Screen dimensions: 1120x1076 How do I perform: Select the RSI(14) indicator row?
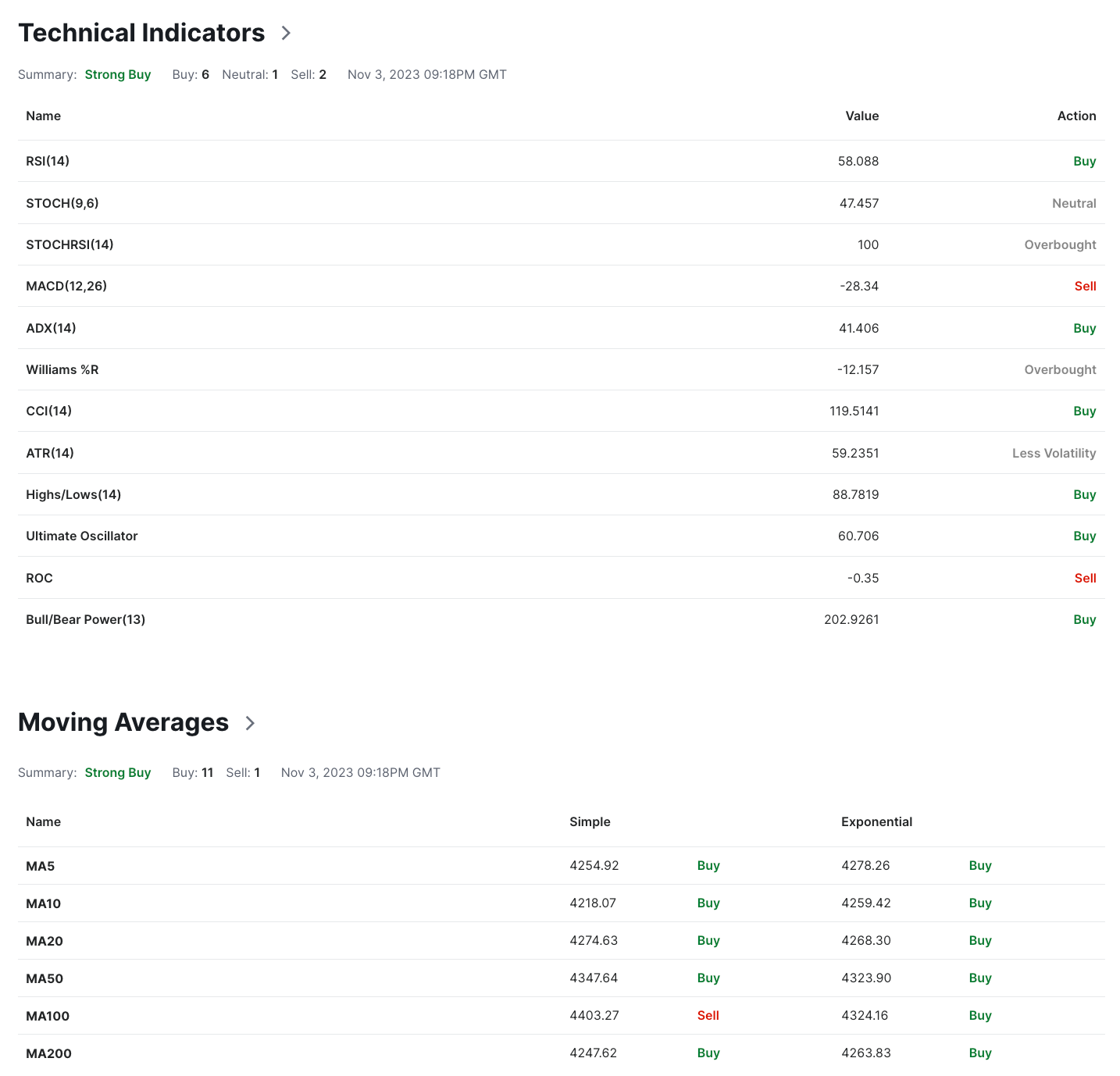pos(561,161)
